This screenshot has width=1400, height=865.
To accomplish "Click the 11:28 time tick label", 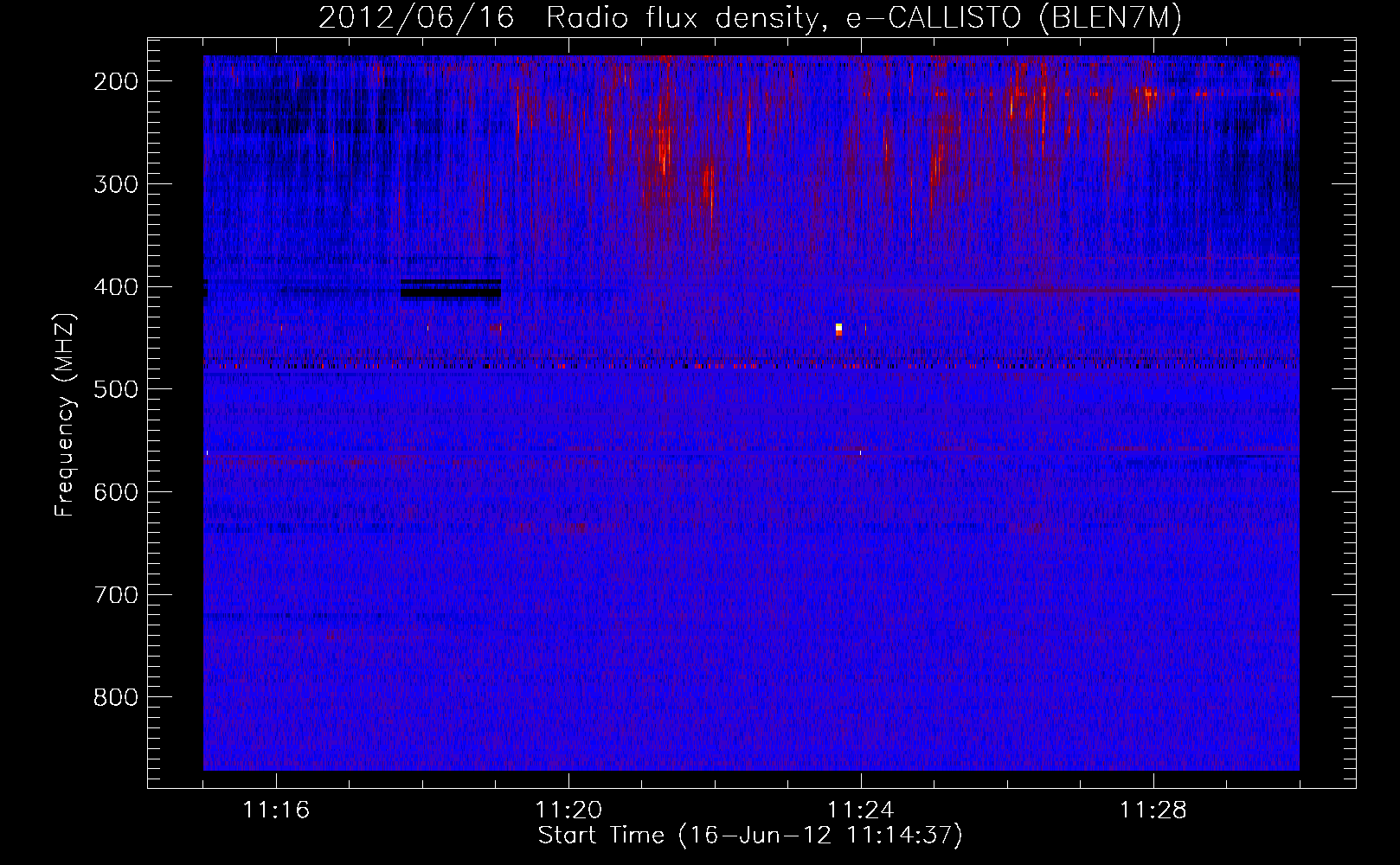I will tap(1153, 811).
